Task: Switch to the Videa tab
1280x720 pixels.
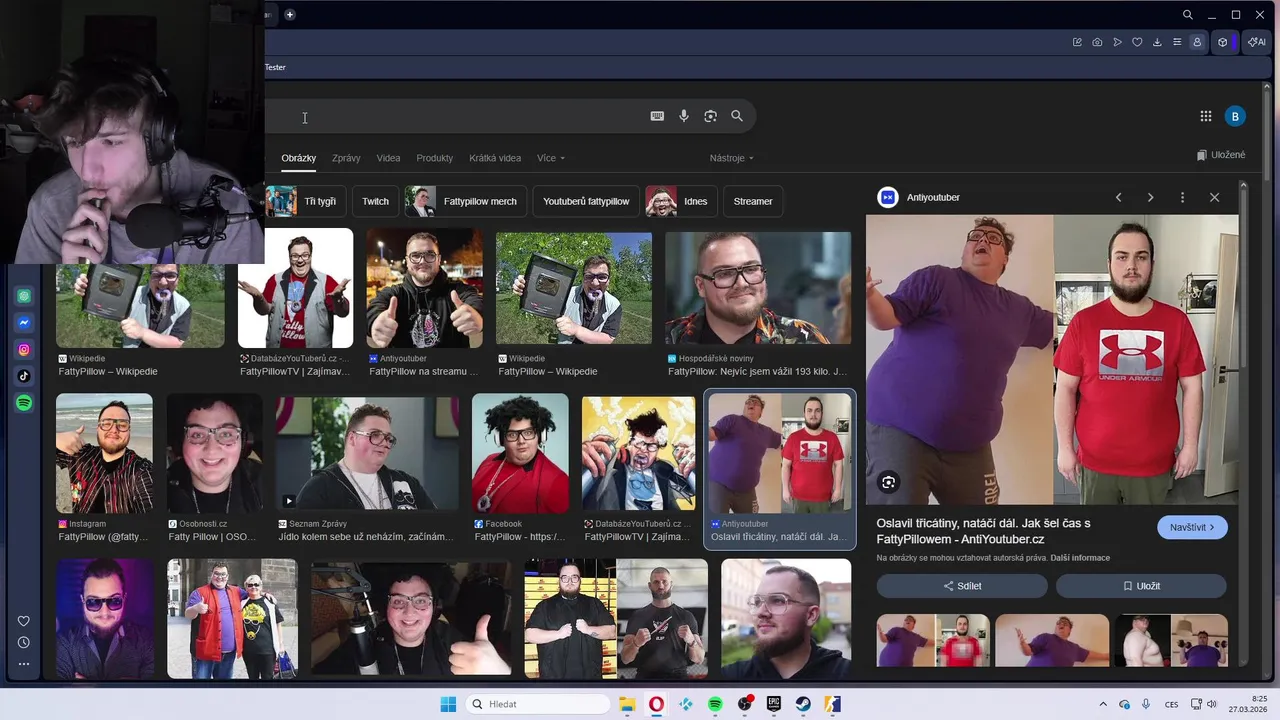Action: tap(388, 158)
